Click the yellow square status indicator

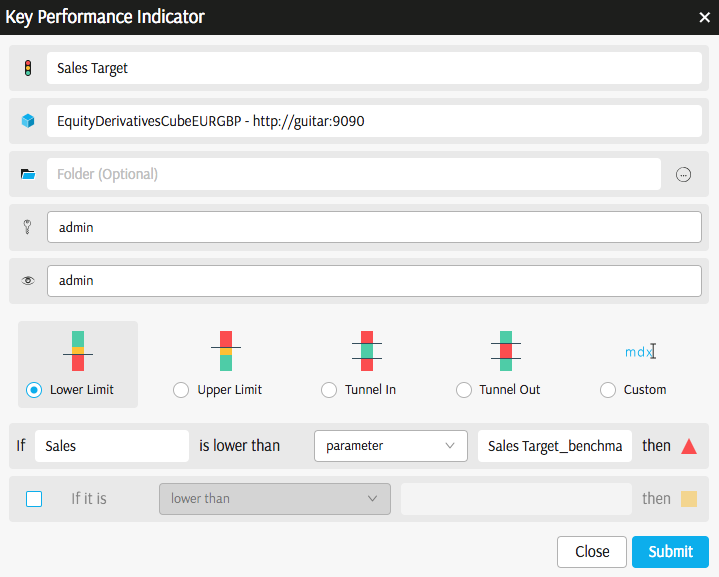pos(689,499)
